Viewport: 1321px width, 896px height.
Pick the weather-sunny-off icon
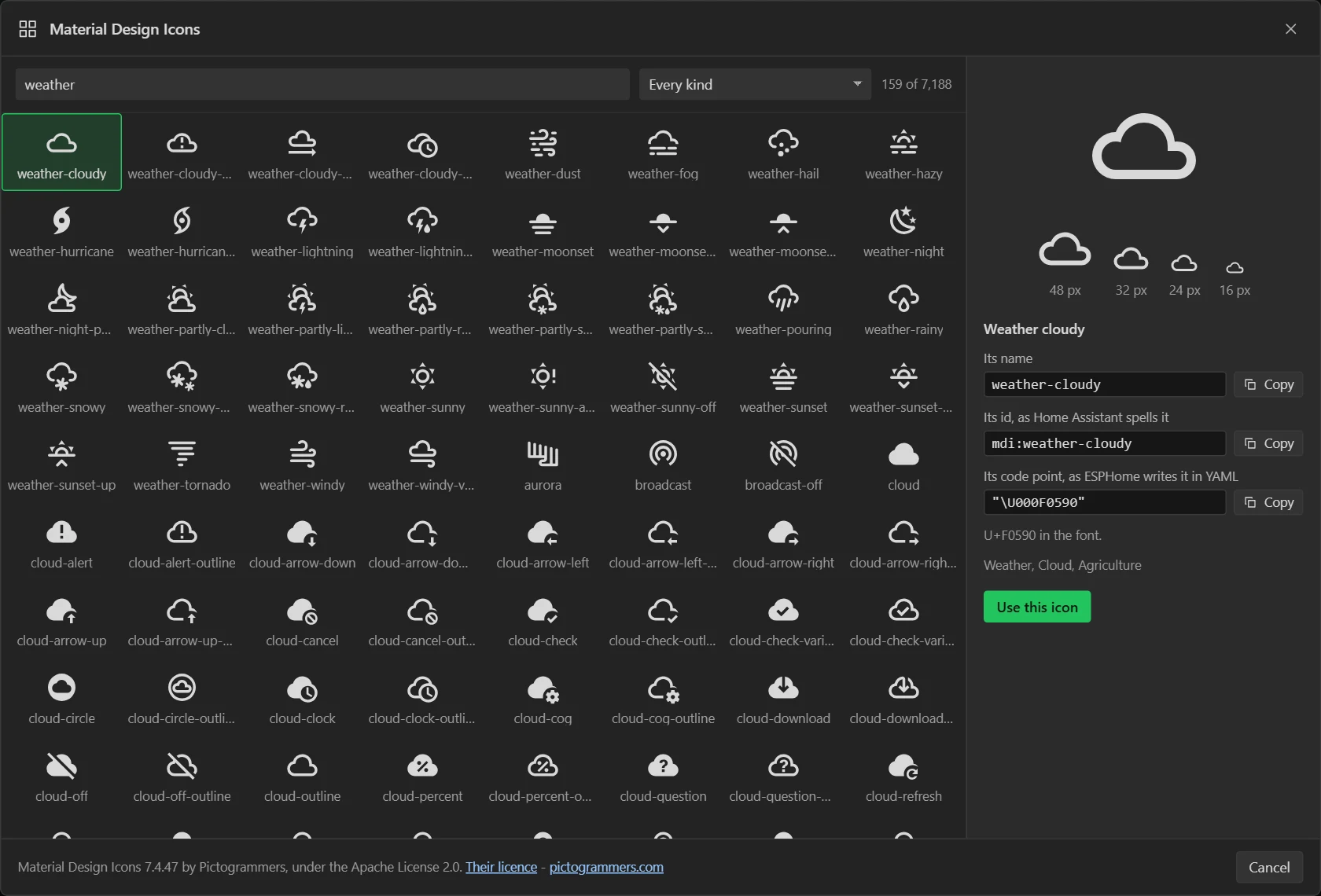pyautogui.click(x=663, y=386)
